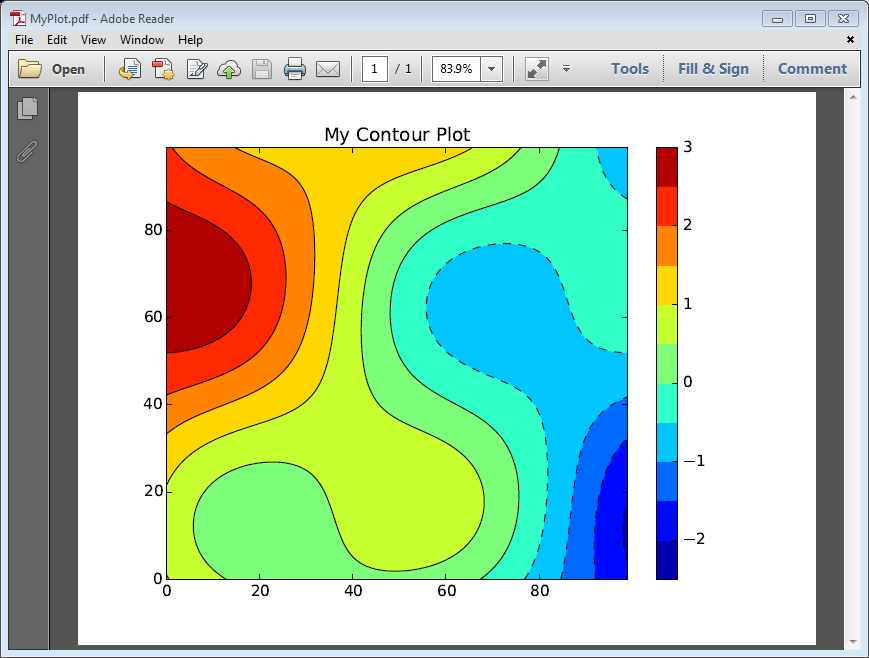Click the floppy disk save icon
869x658 pixels.
[262, 69]
